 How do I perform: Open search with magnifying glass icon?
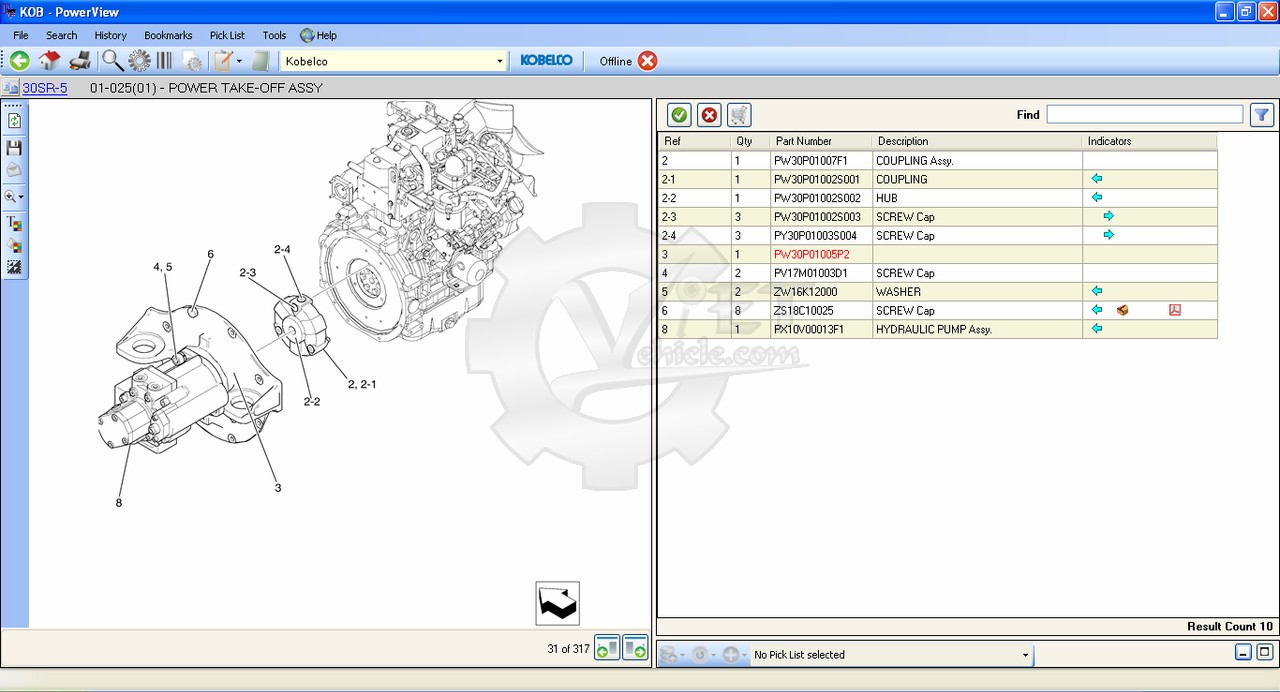tap(113, 61)
